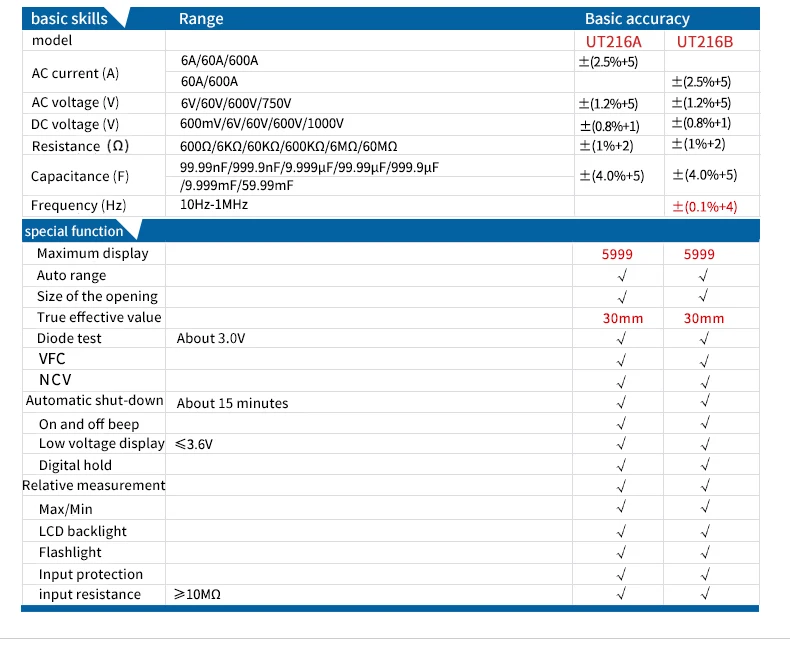Click UT216B check mark for Flashlight

[705, 553]
